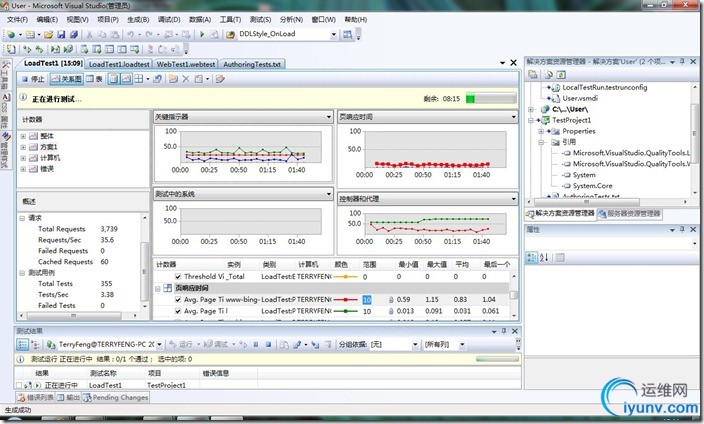Open the 测试(S) menu
Viewport: 704px width, 424px height.
click(x=260, y=19)
